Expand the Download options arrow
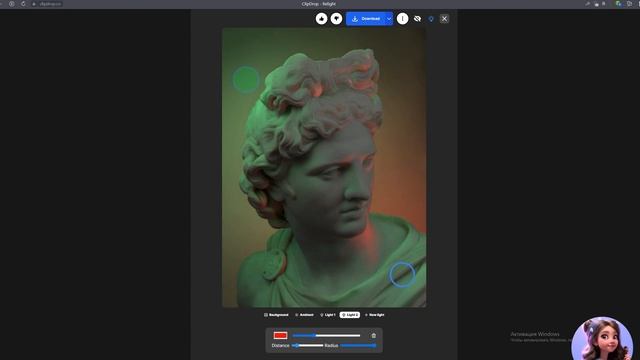 [x=389, y=19]
